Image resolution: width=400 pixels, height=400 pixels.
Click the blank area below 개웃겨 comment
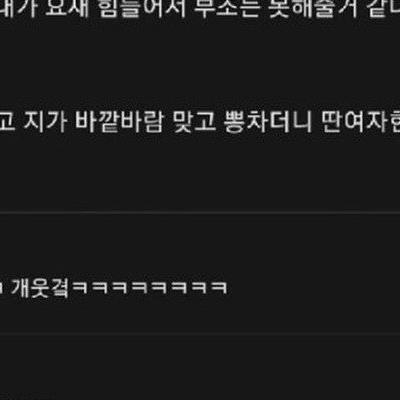click(x=200, y=315)
